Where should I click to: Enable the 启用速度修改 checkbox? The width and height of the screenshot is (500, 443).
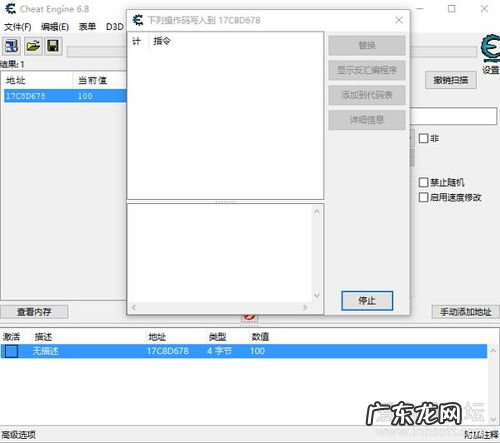point(423,197)
